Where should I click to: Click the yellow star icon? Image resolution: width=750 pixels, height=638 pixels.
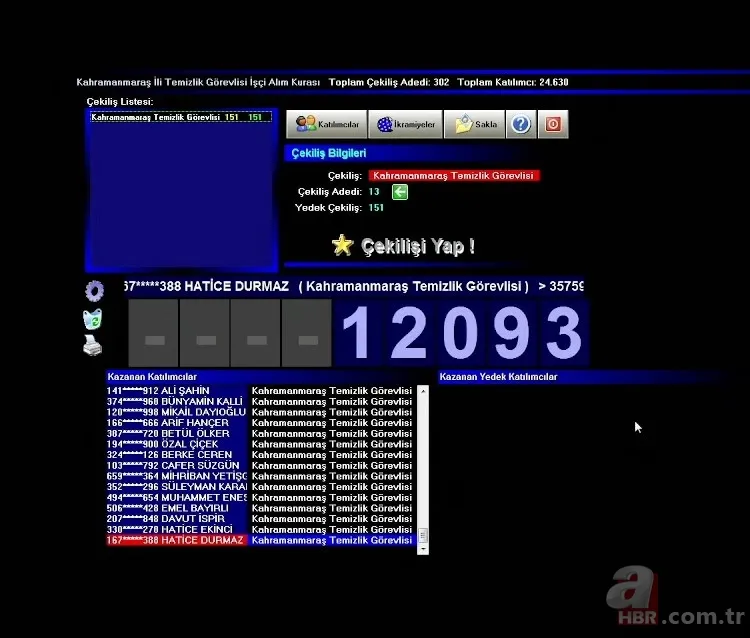pos(342,245)
